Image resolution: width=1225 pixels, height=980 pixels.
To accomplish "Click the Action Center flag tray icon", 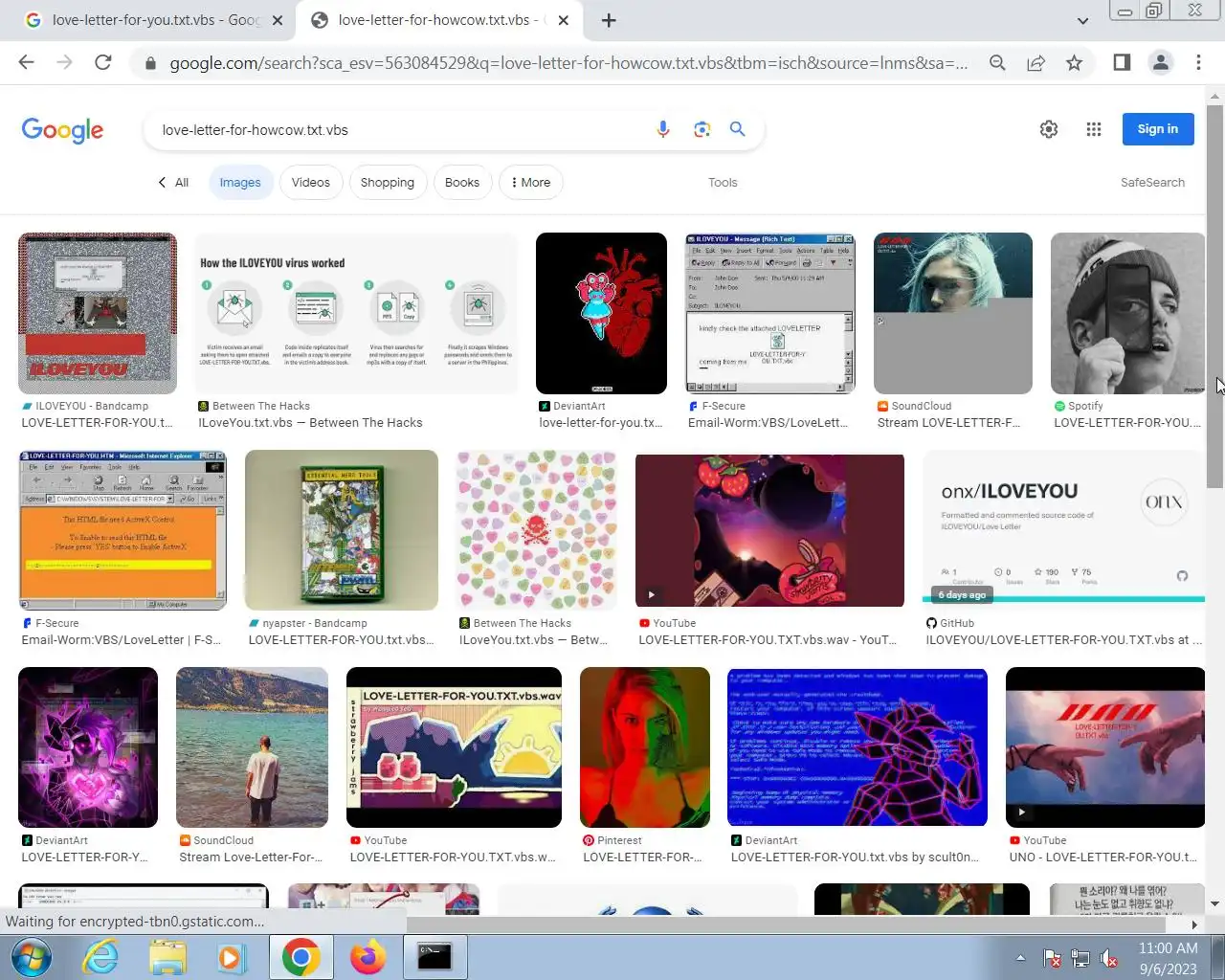I will tap(1052, 958).
